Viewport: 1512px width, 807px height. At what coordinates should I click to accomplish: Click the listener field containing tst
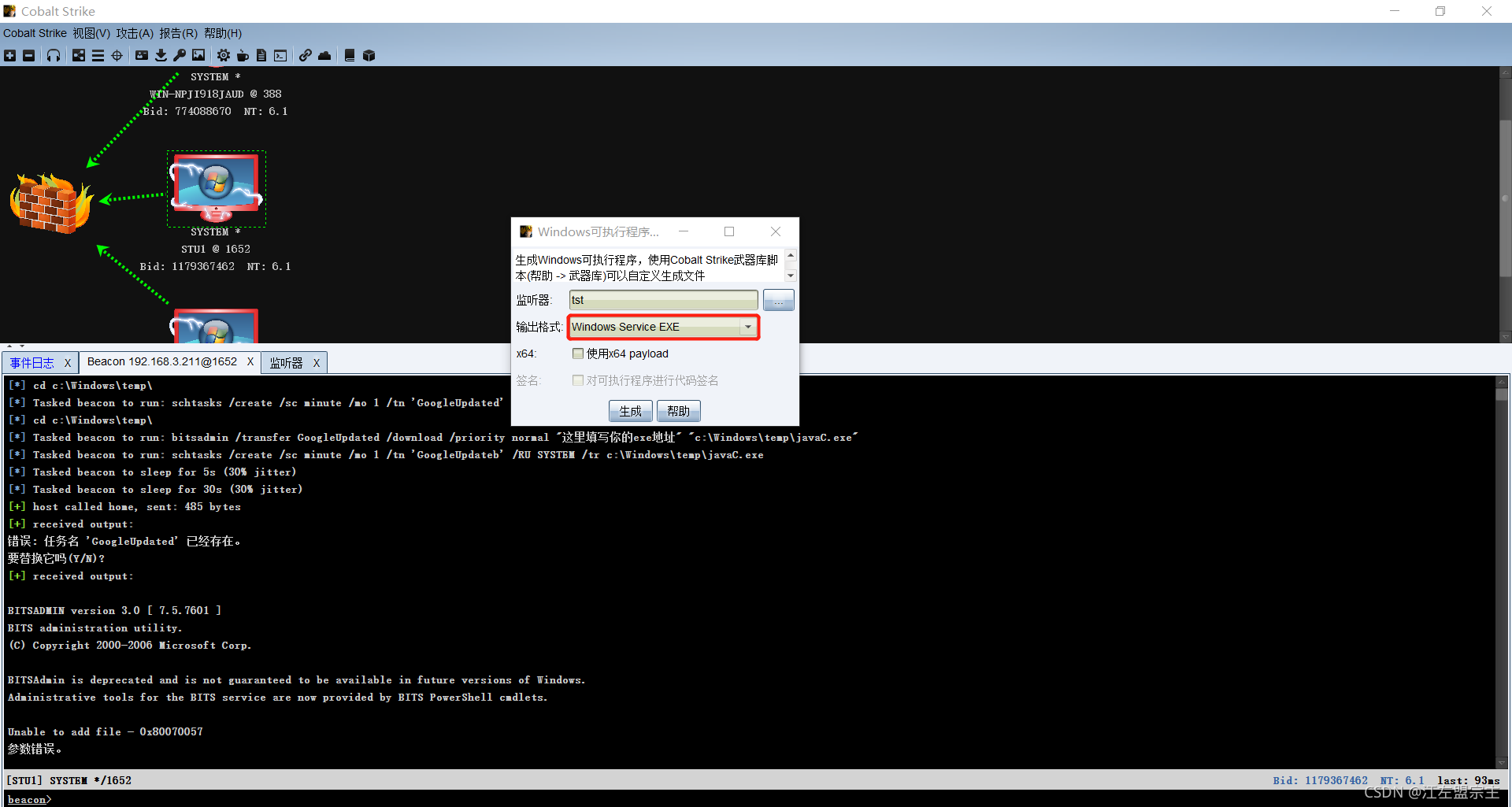coord(663,300)
